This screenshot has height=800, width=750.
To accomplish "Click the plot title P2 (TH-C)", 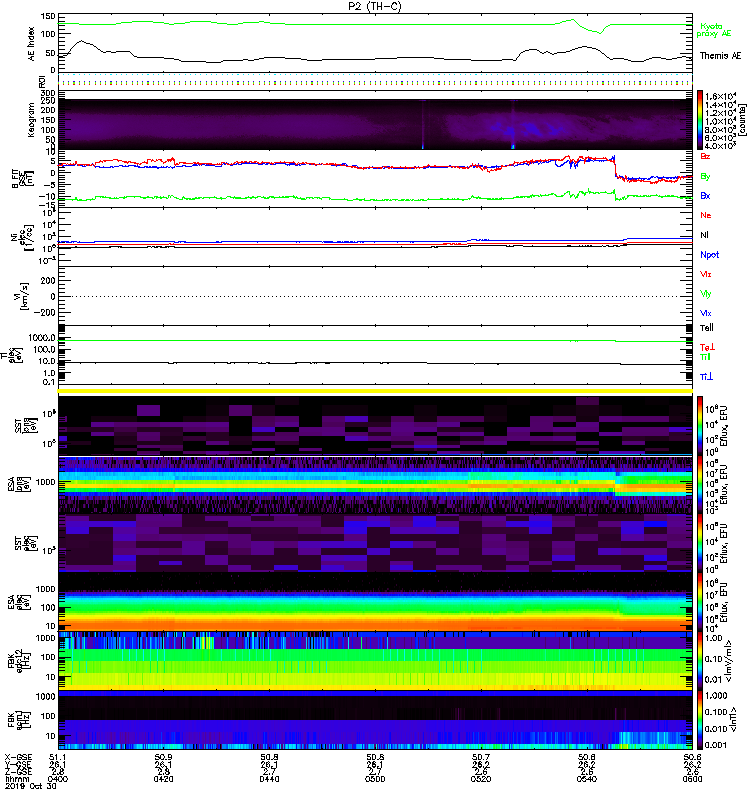I will tap(374, 6).
